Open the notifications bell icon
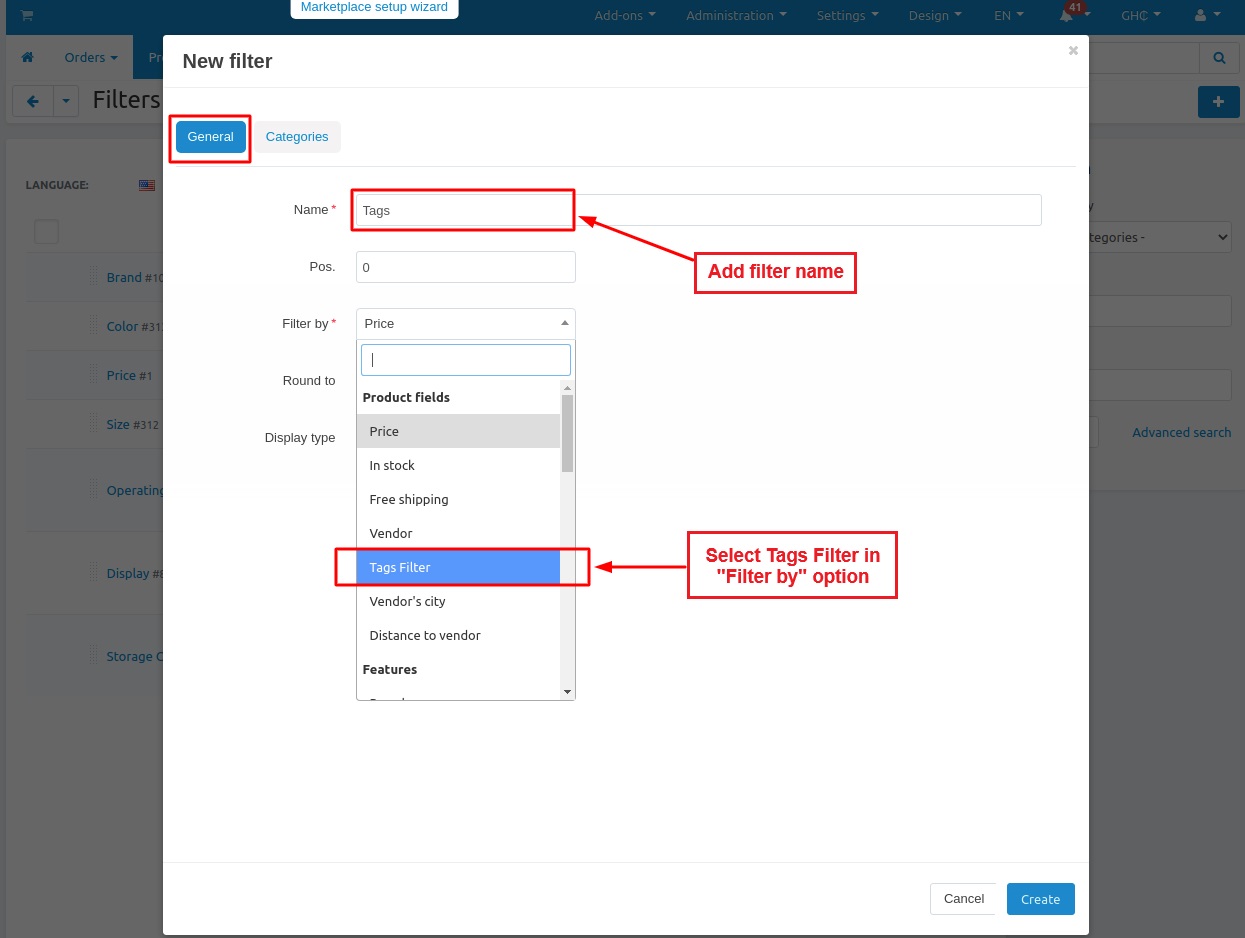The height and width of the screenshot is (938, 1245). coord(1067,16)
